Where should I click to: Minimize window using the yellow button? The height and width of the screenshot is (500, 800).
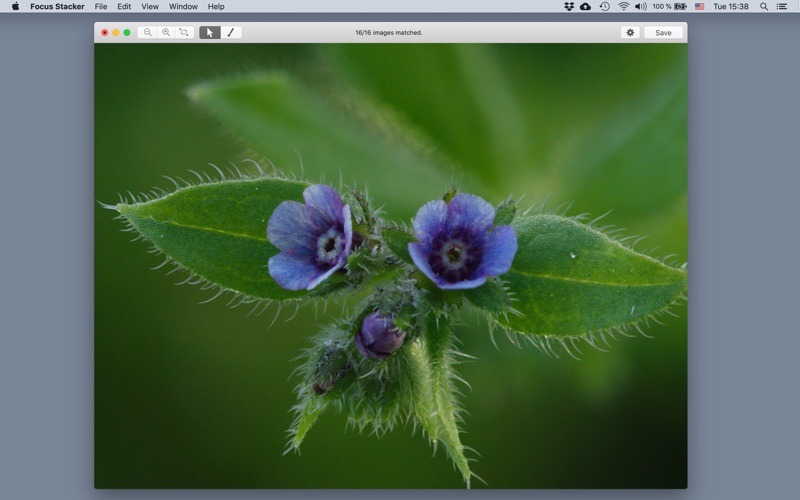(x=116, y=33)
